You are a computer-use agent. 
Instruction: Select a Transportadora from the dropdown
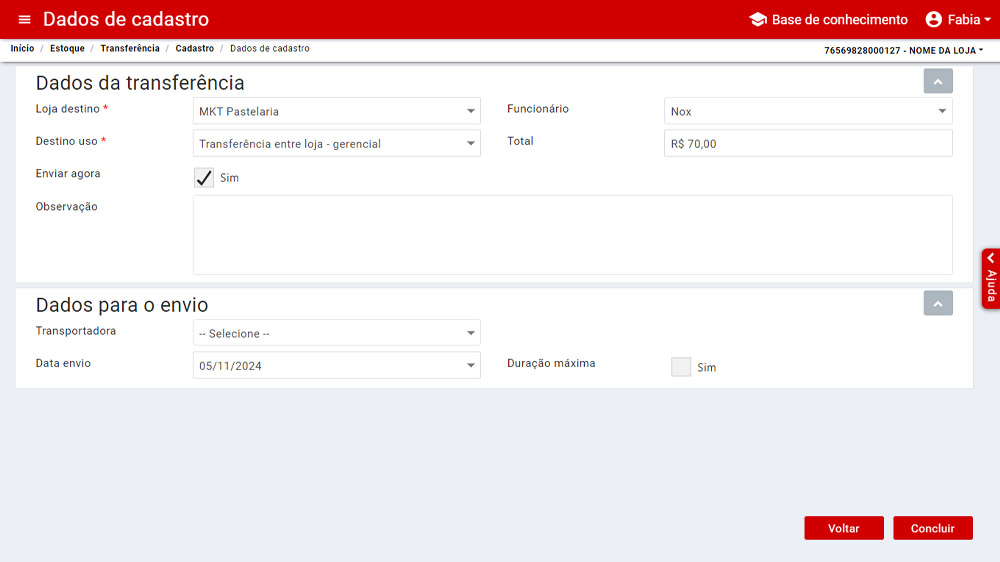[x=336, y=333]
